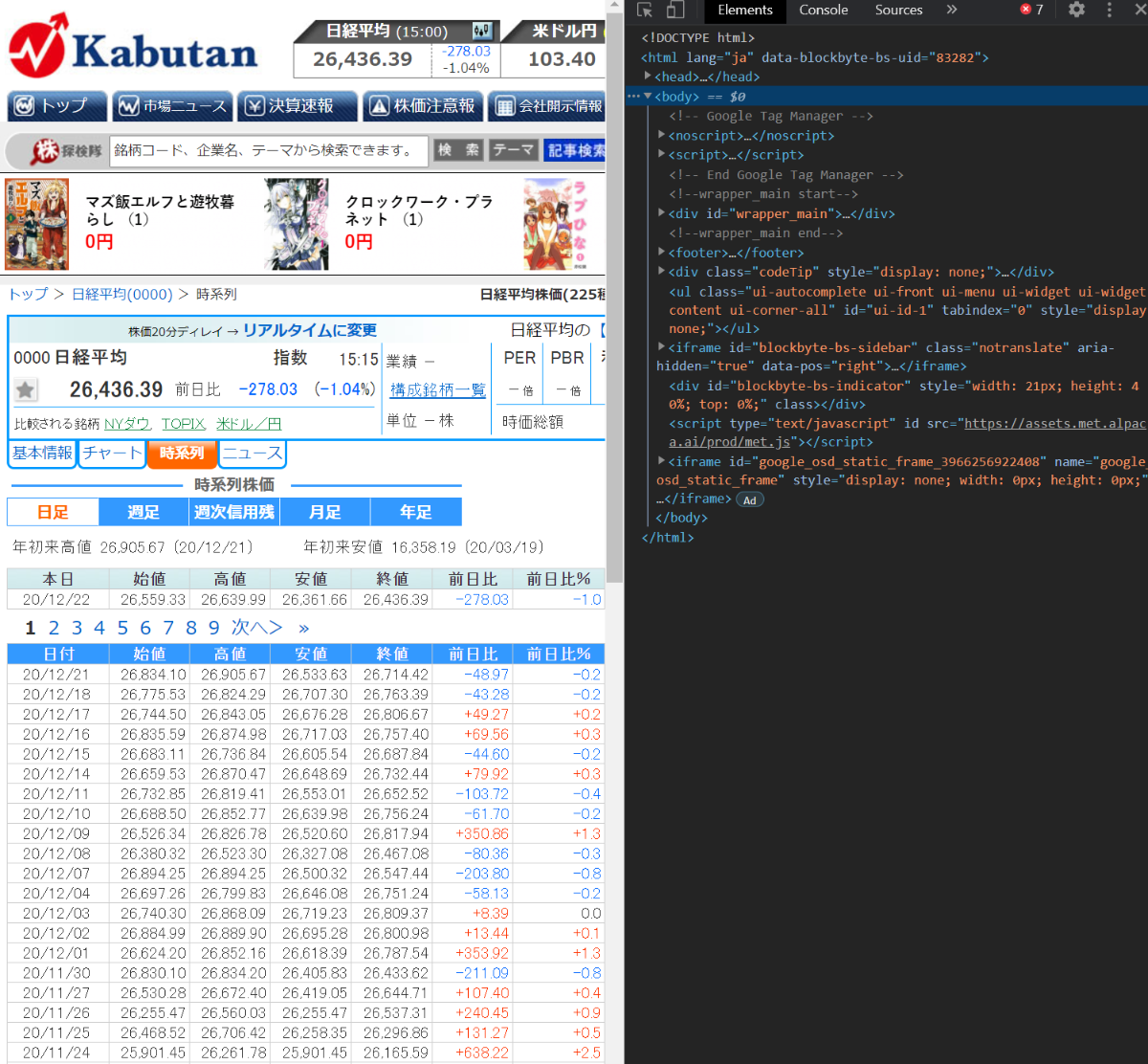Screen dimensions: 1148x1064
Task: Switch to the DevTools Elements tab
Action: pyautogui.click(x=745, y=10)
